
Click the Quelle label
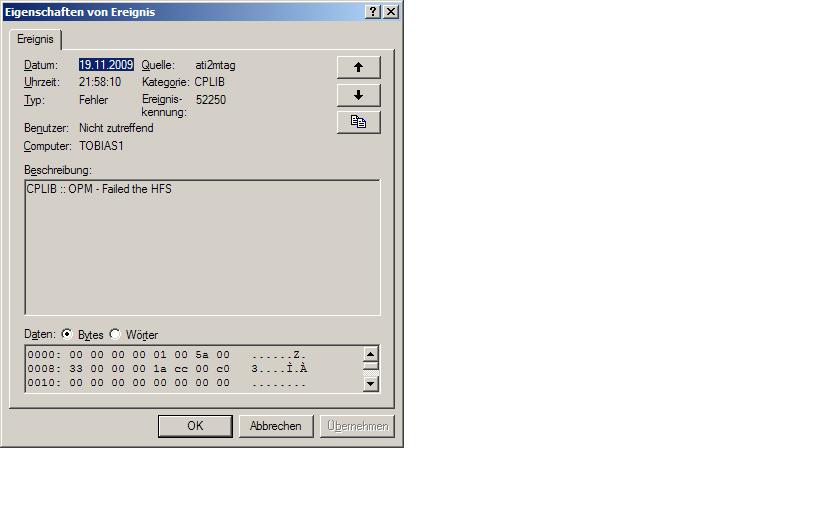pyautogui.click(x=158, y=65)
